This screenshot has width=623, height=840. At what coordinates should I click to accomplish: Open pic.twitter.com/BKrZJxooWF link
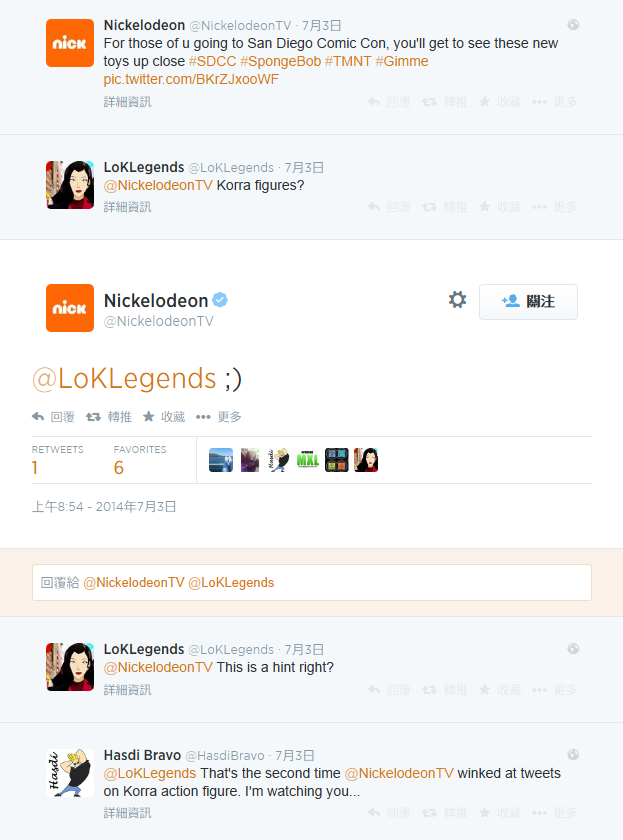pyautogui.click(x=191, y=79)
